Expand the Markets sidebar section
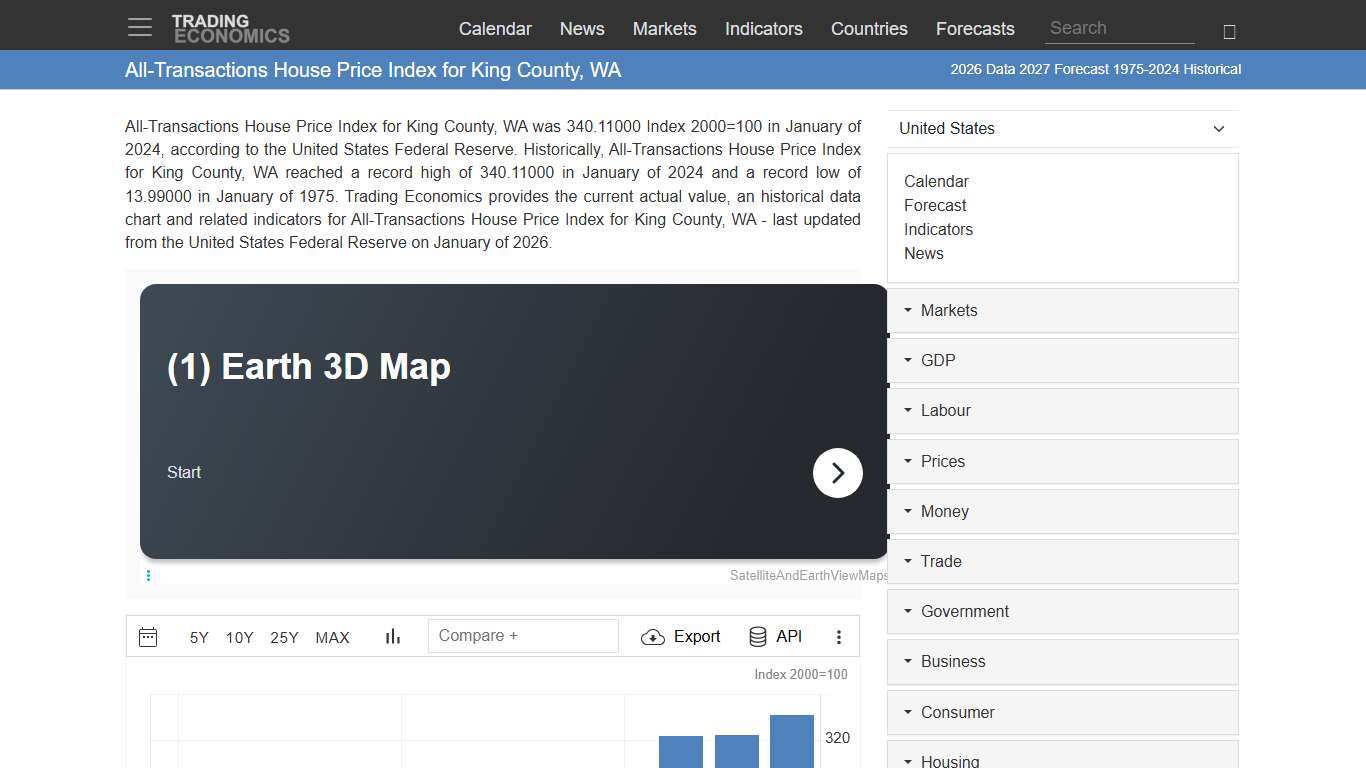1366x768 pixels. tap(1062, 311)
